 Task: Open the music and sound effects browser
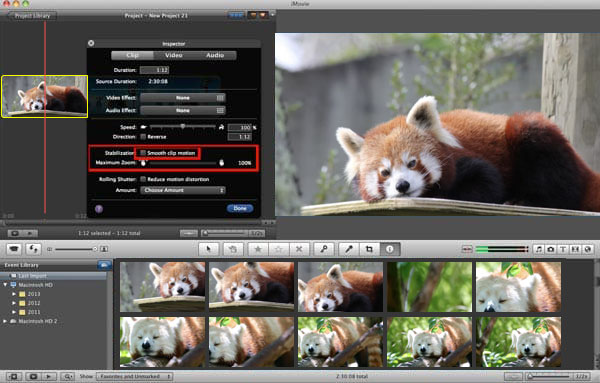coord(539,249)
